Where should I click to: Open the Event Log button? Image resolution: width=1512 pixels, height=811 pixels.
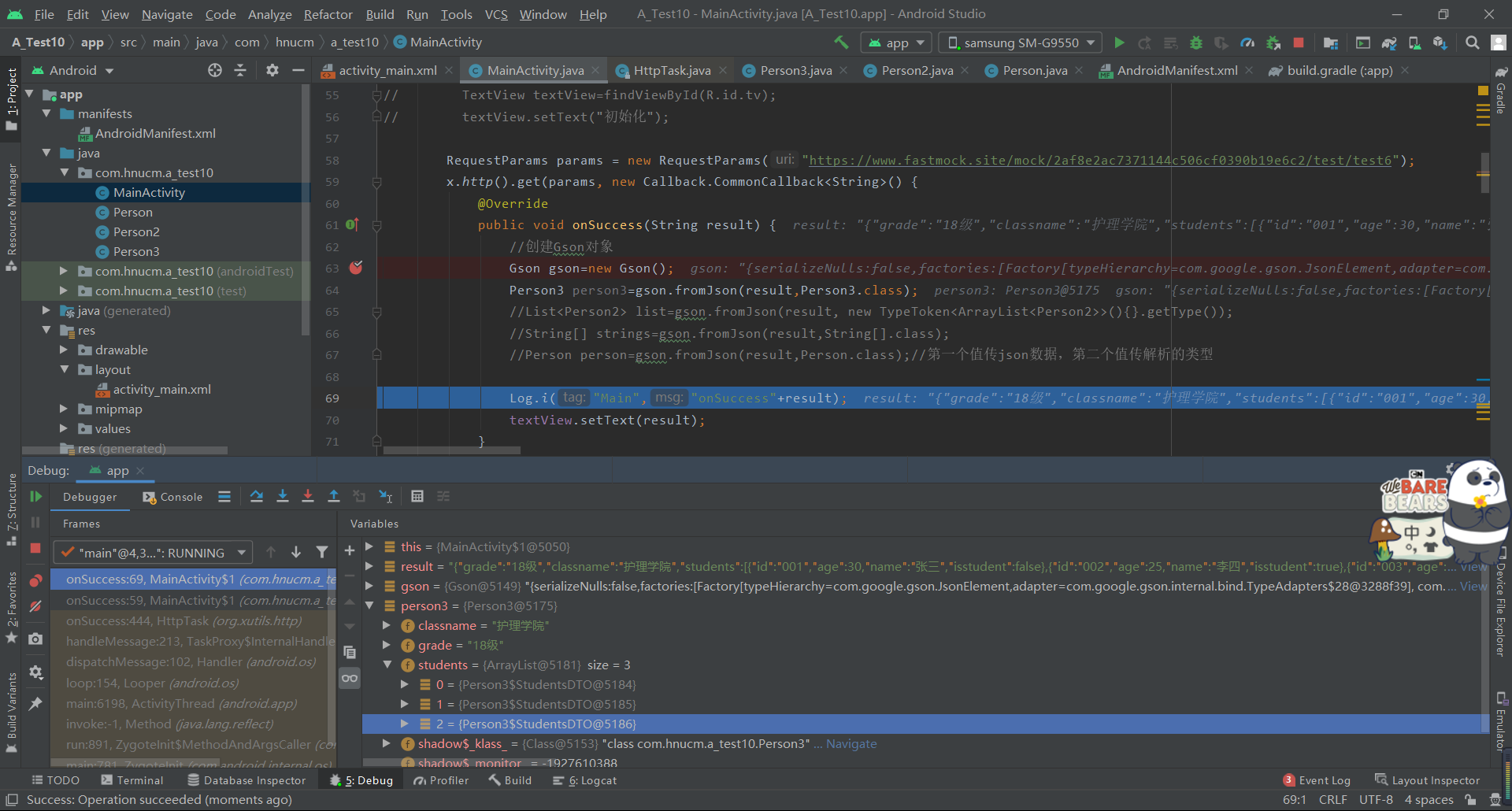click(x=1317, y=780)
